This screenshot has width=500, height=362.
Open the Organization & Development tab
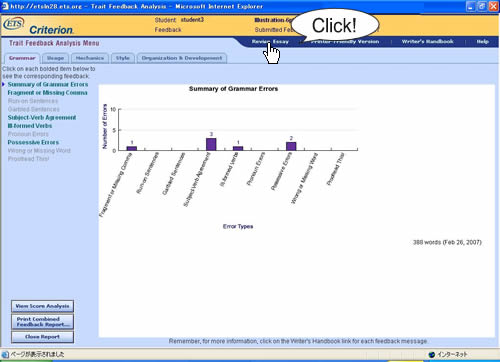click(182, 58)
